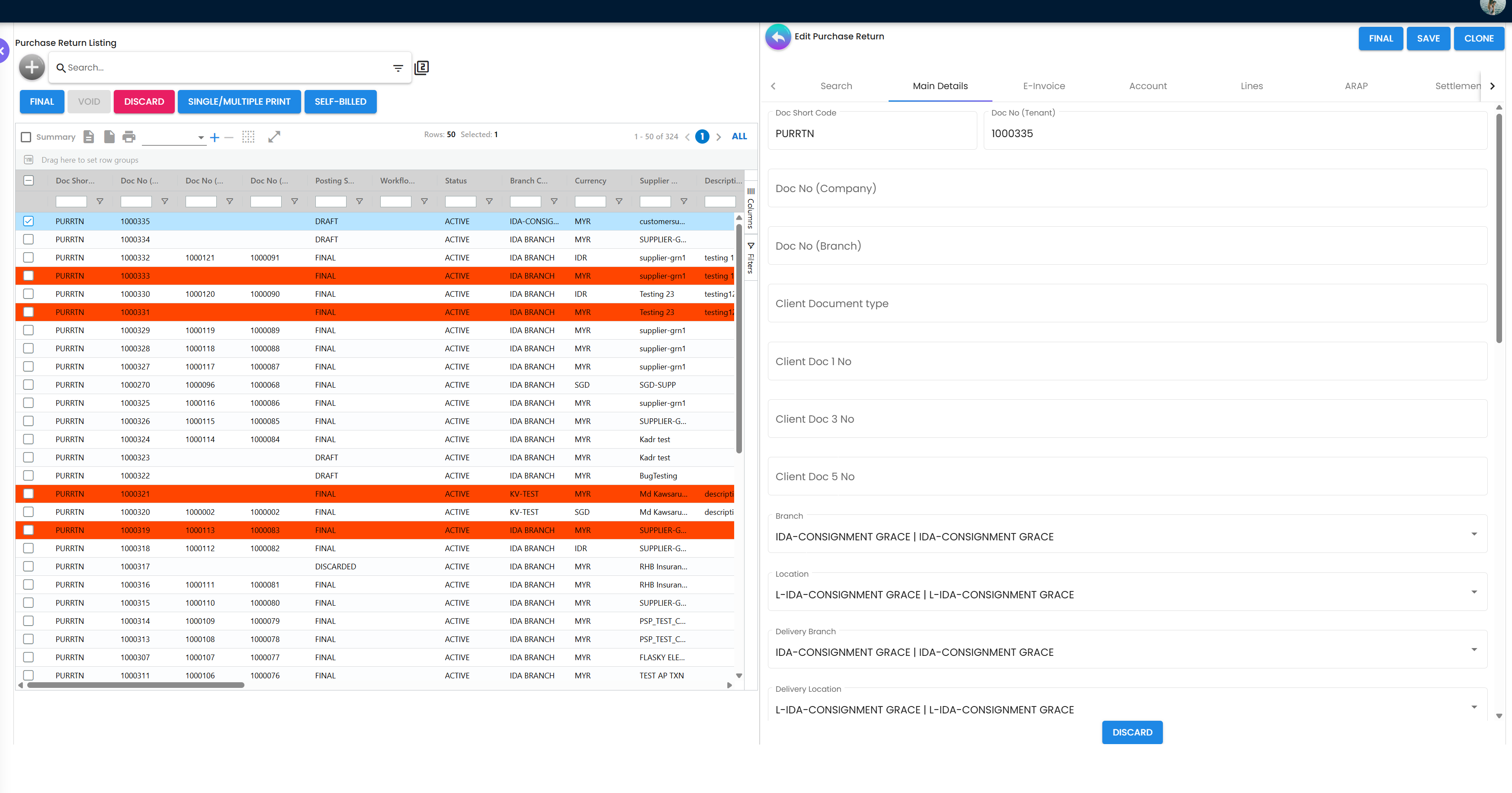The width and height of the screenshot is (1512, 793).
Task: Click SAVE in Edit Purchase Return
Action: coord(1428,38)
